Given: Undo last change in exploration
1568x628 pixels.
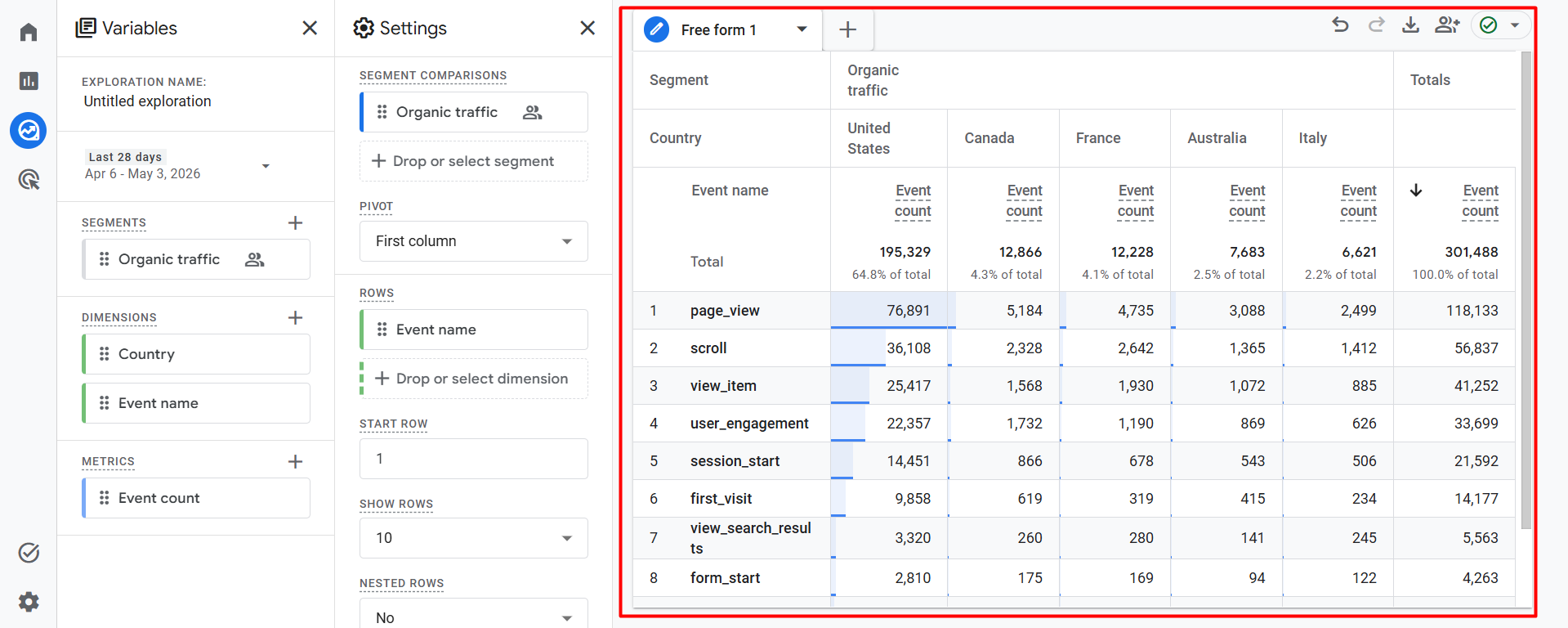Looking at the screenshot, I should click(1340, 25).
